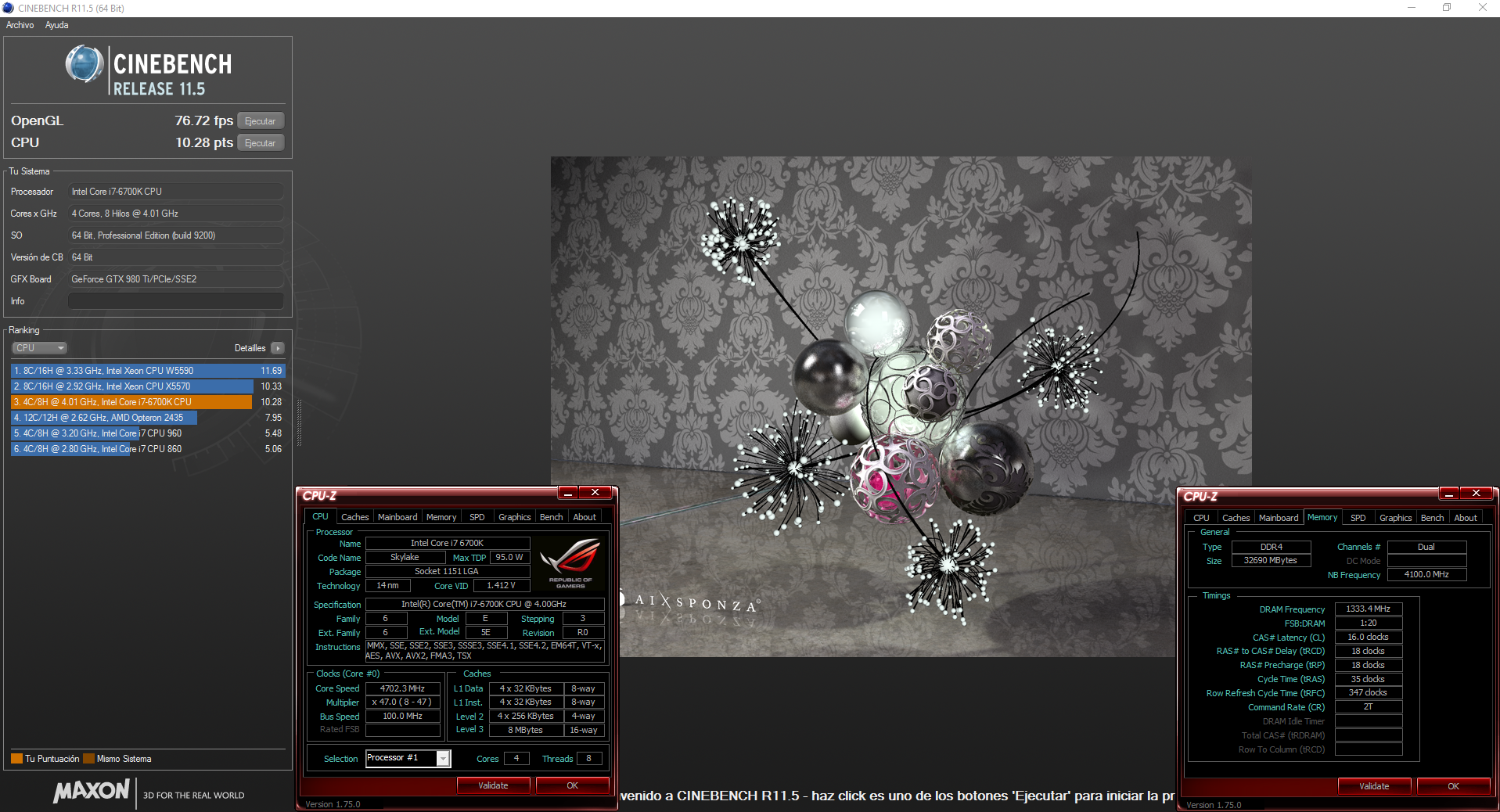Minimize the right CPU-Z Memory window

[x=1449, y=494]
